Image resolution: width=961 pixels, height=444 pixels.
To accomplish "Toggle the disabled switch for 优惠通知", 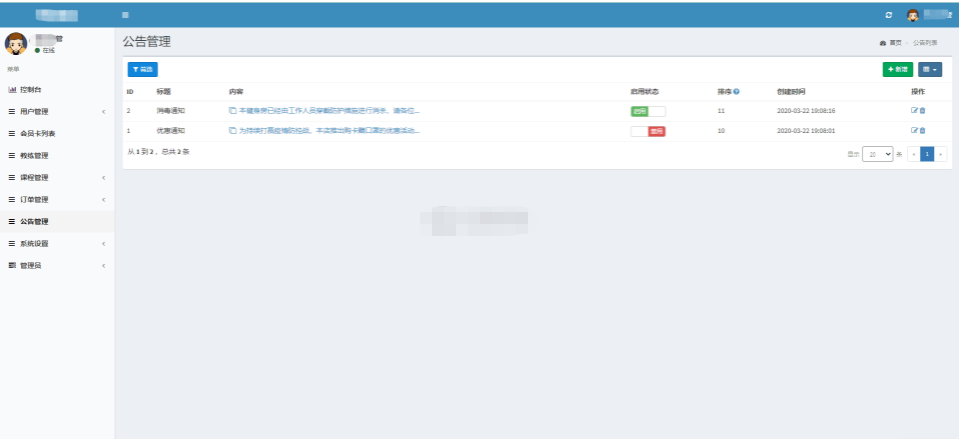I will pos(647,131).
